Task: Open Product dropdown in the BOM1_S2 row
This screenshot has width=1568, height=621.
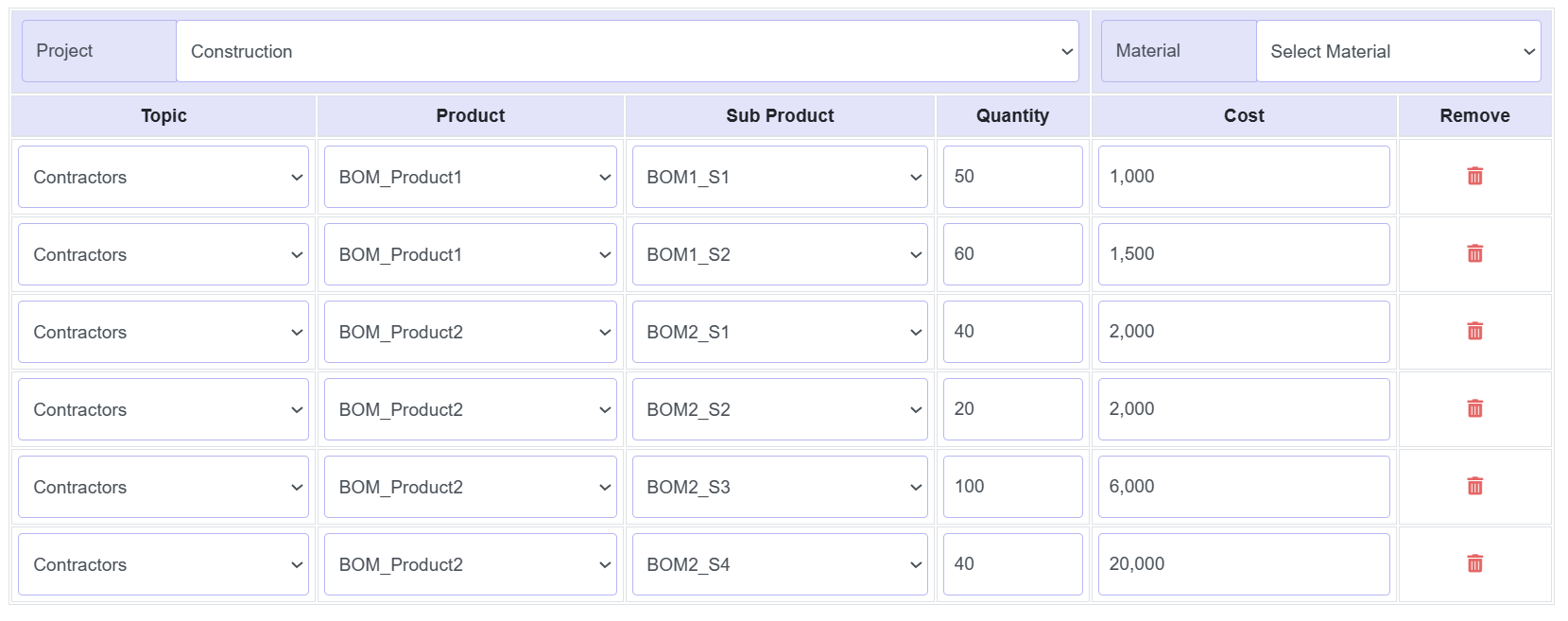Action: click(470, 254)
